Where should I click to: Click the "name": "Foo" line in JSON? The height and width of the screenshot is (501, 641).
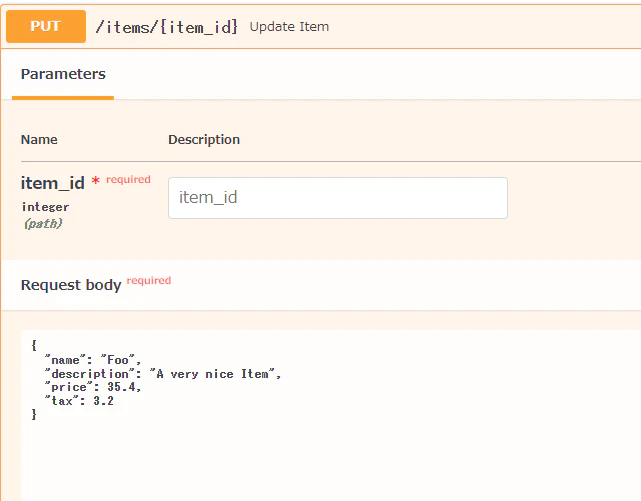(93, 360)
